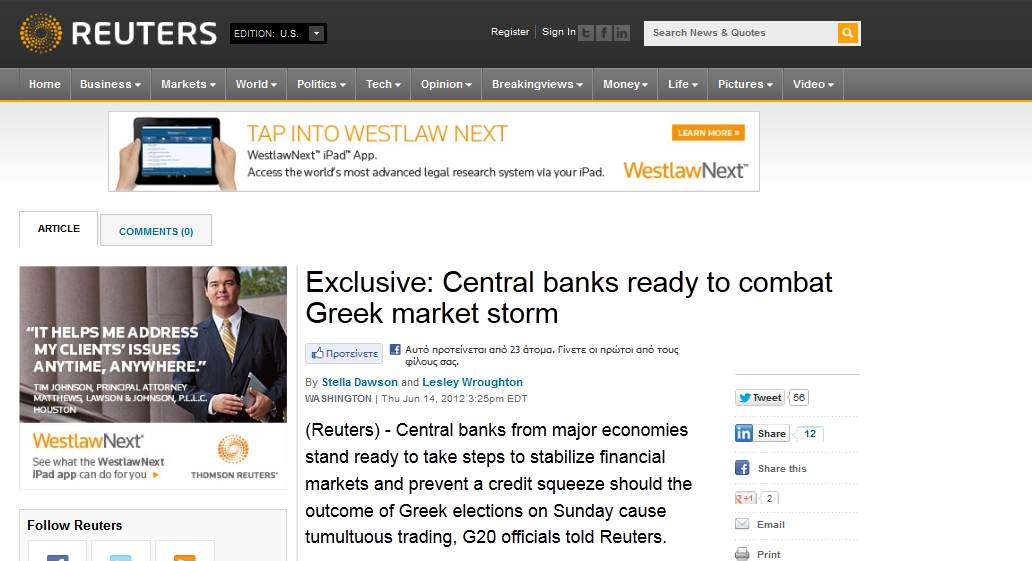
Task: Share article via LinkedIn Share button
Action: [x=762, y=433]
